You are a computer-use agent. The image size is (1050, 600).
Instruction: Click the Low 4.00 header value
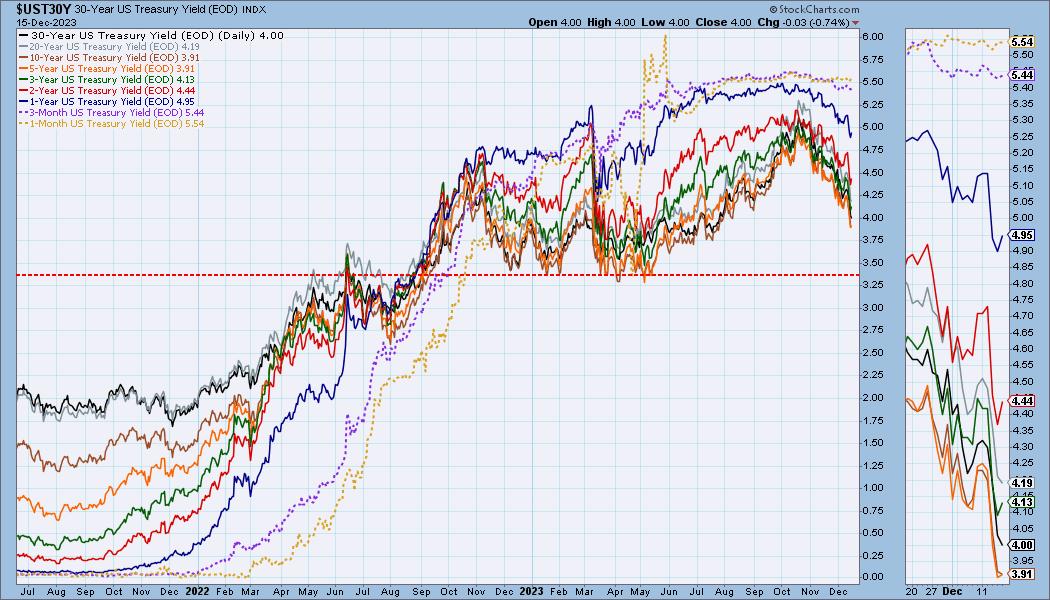(x=665, y=22)
